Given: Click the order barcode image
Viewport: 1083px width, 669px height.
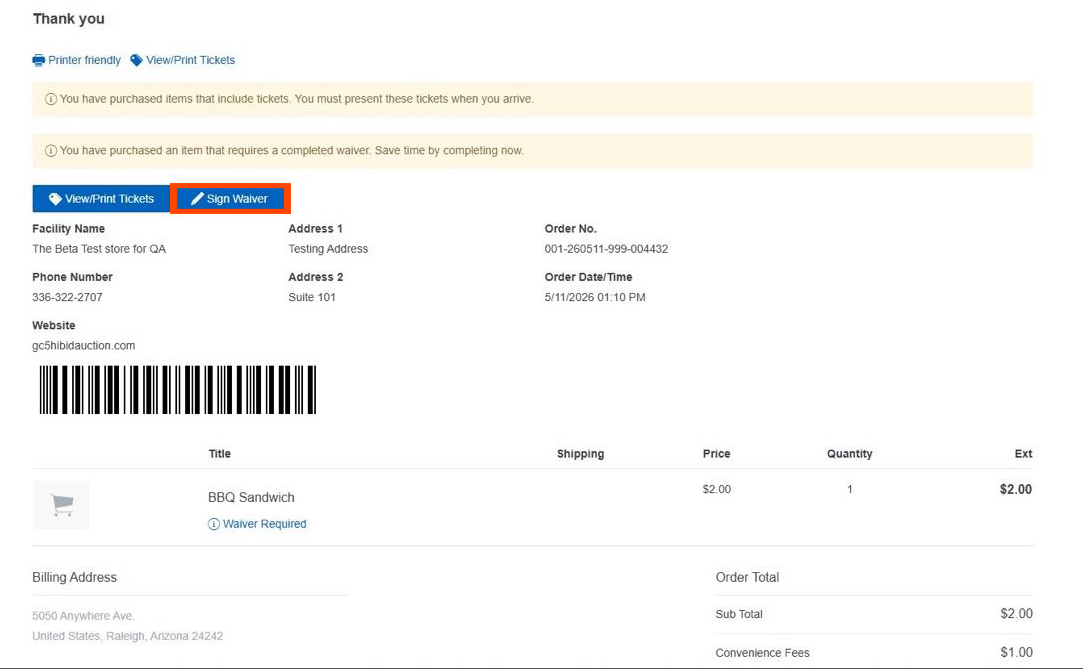Looking at the screenshot, I should pyautogui.click(x=178, y=390).
